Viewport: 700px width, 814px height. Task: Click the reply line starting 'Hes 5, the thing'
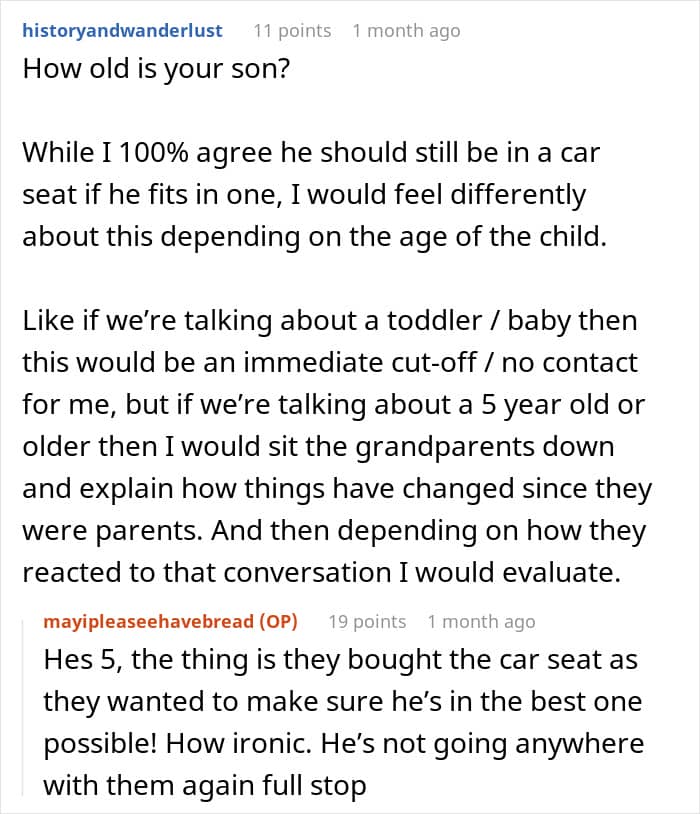340,662
